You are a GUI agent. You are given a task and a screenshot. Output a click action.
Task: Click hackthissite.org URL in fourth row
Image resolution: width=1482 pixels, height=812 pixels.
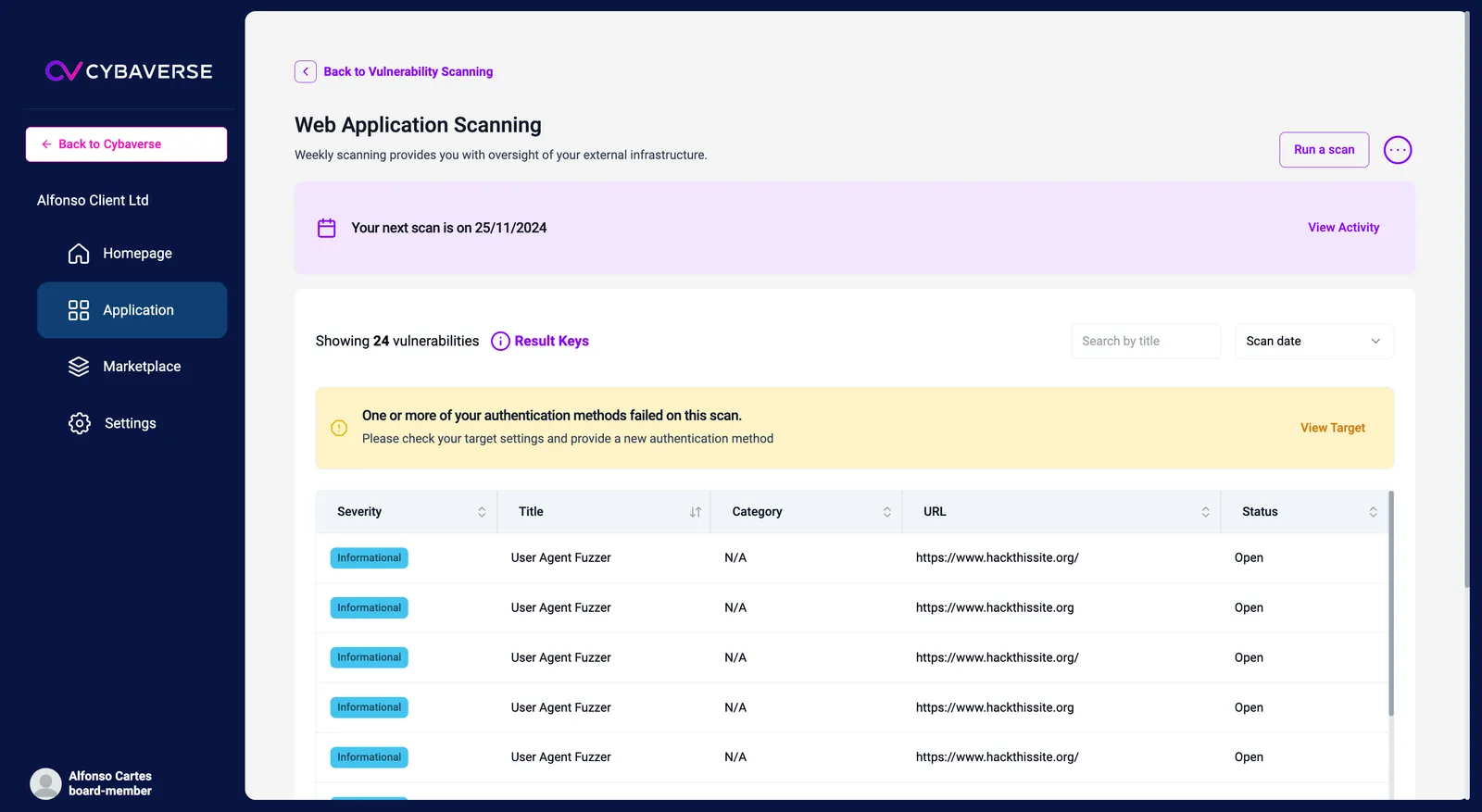(995, 707)
